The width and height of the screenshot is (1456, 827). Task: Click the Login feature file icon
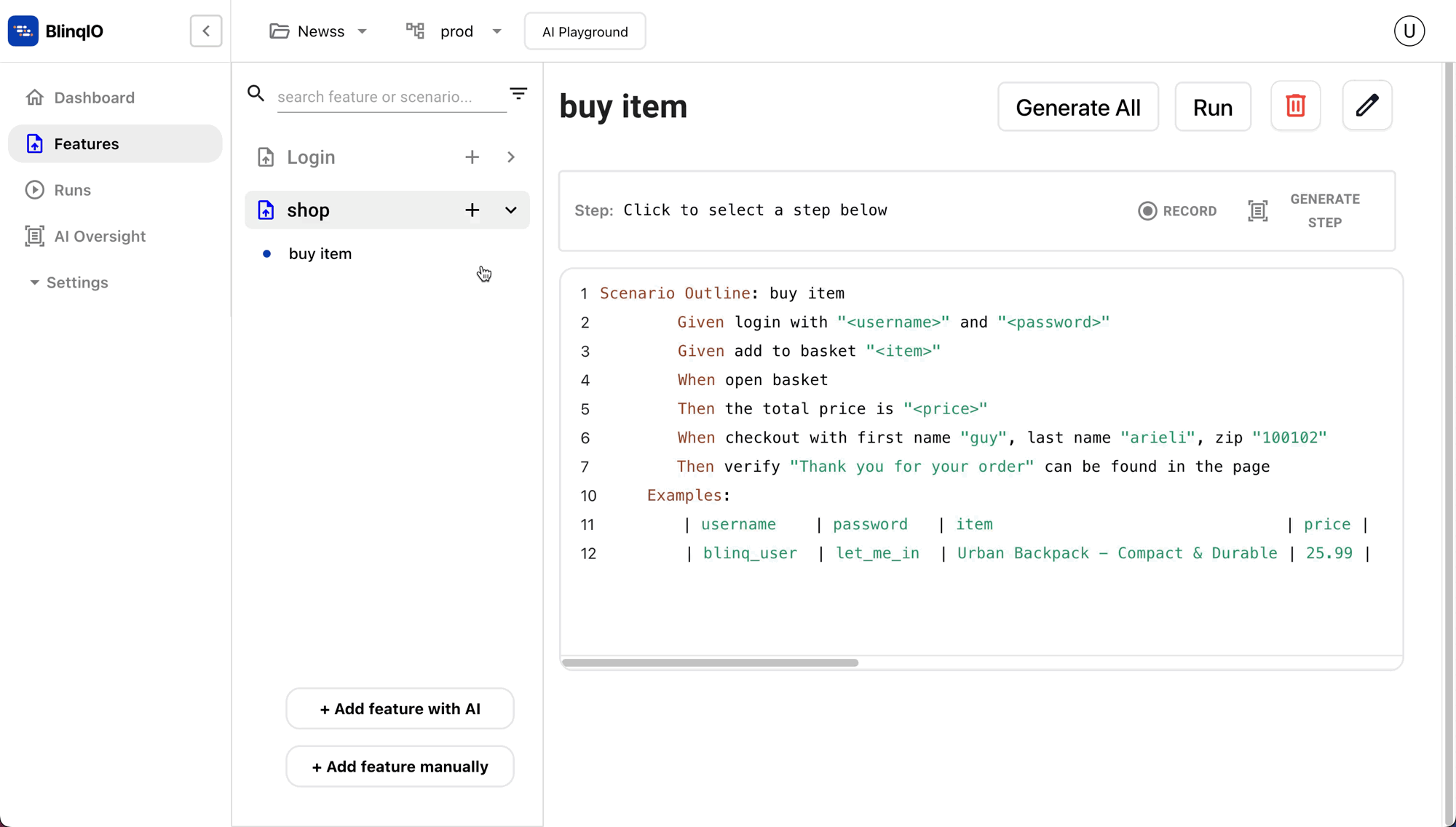point(266,157)
